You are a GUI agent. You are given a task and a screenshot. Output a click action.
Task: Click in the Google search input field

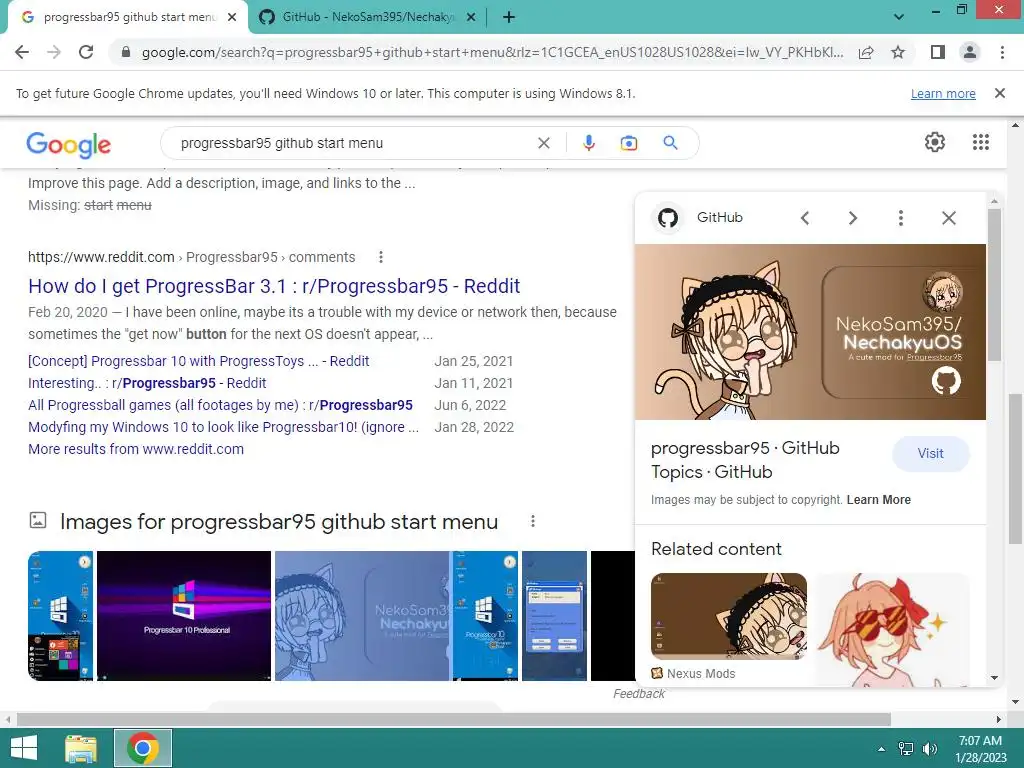353,143
